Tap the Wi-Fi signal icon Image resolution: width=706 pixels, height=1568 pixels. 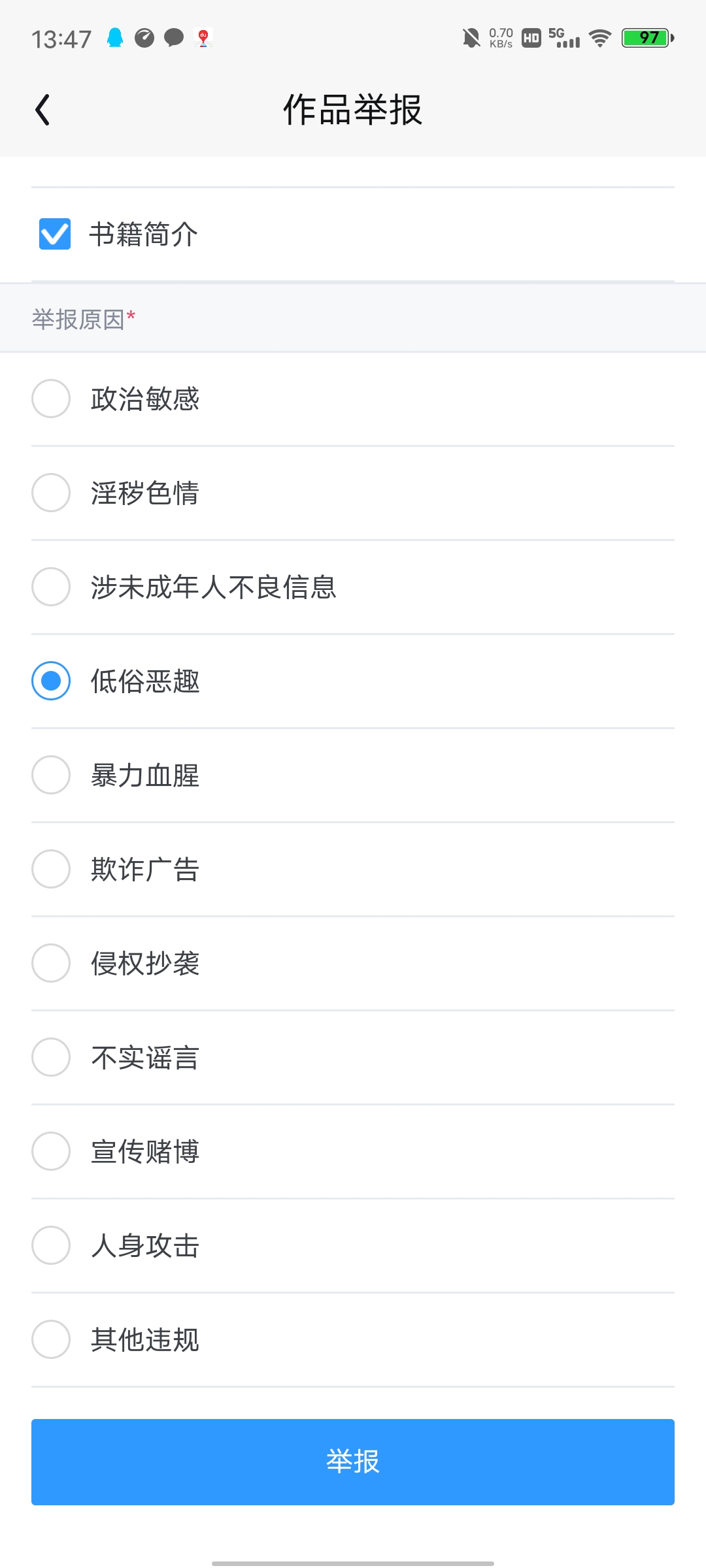click(599, 39)
